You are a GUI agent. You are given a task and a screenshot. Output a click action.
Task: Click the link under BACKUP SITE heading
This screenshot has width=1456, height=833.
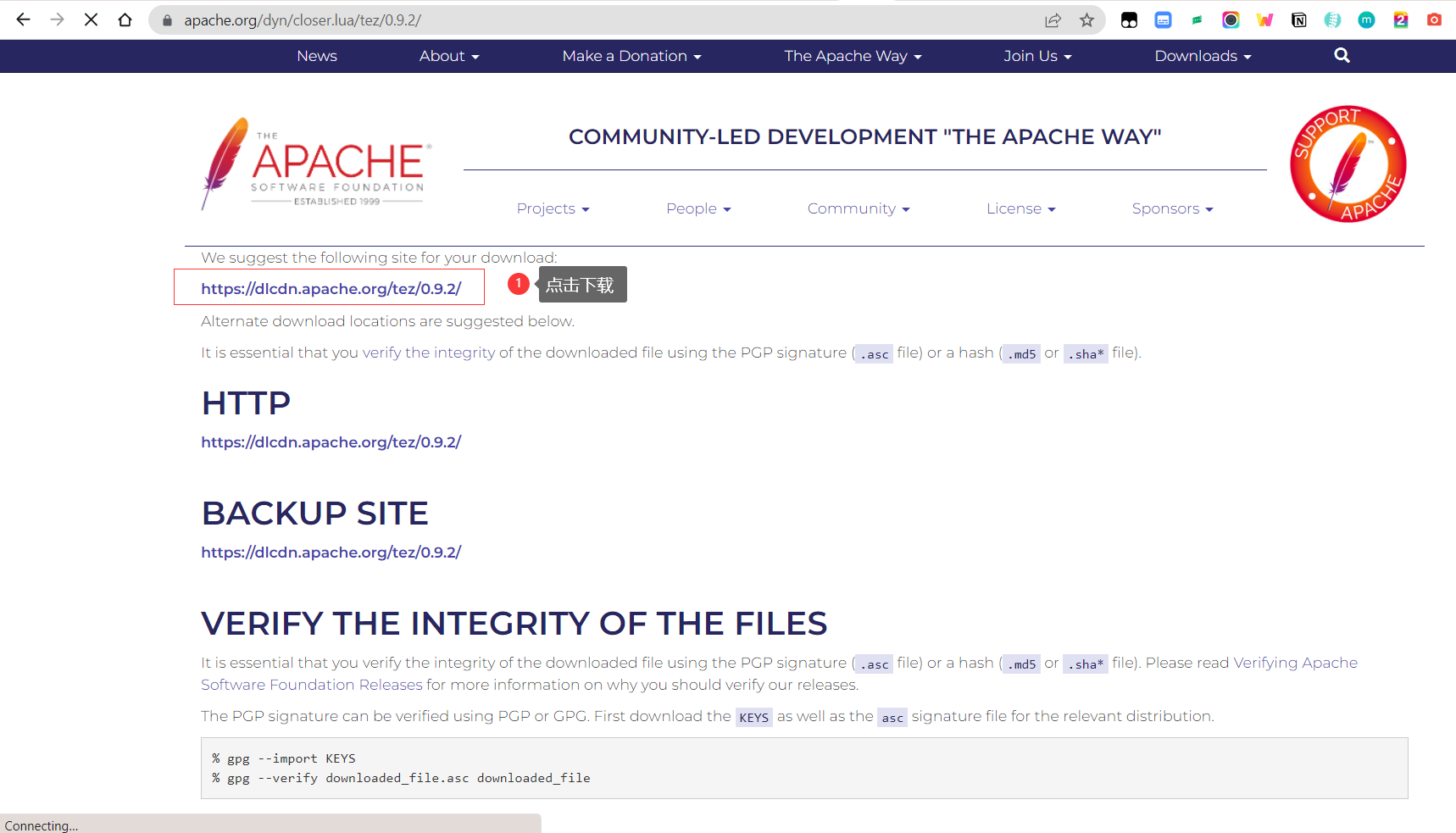point(331,552)
